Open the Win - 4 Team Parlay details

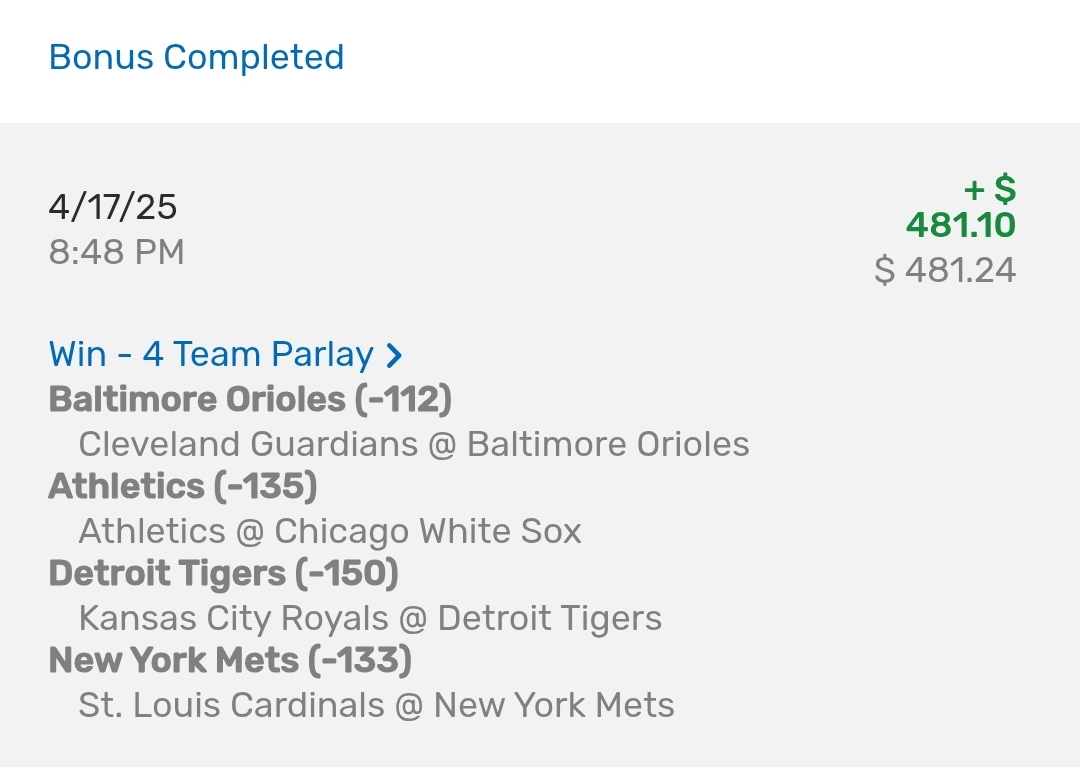(210, 354)
